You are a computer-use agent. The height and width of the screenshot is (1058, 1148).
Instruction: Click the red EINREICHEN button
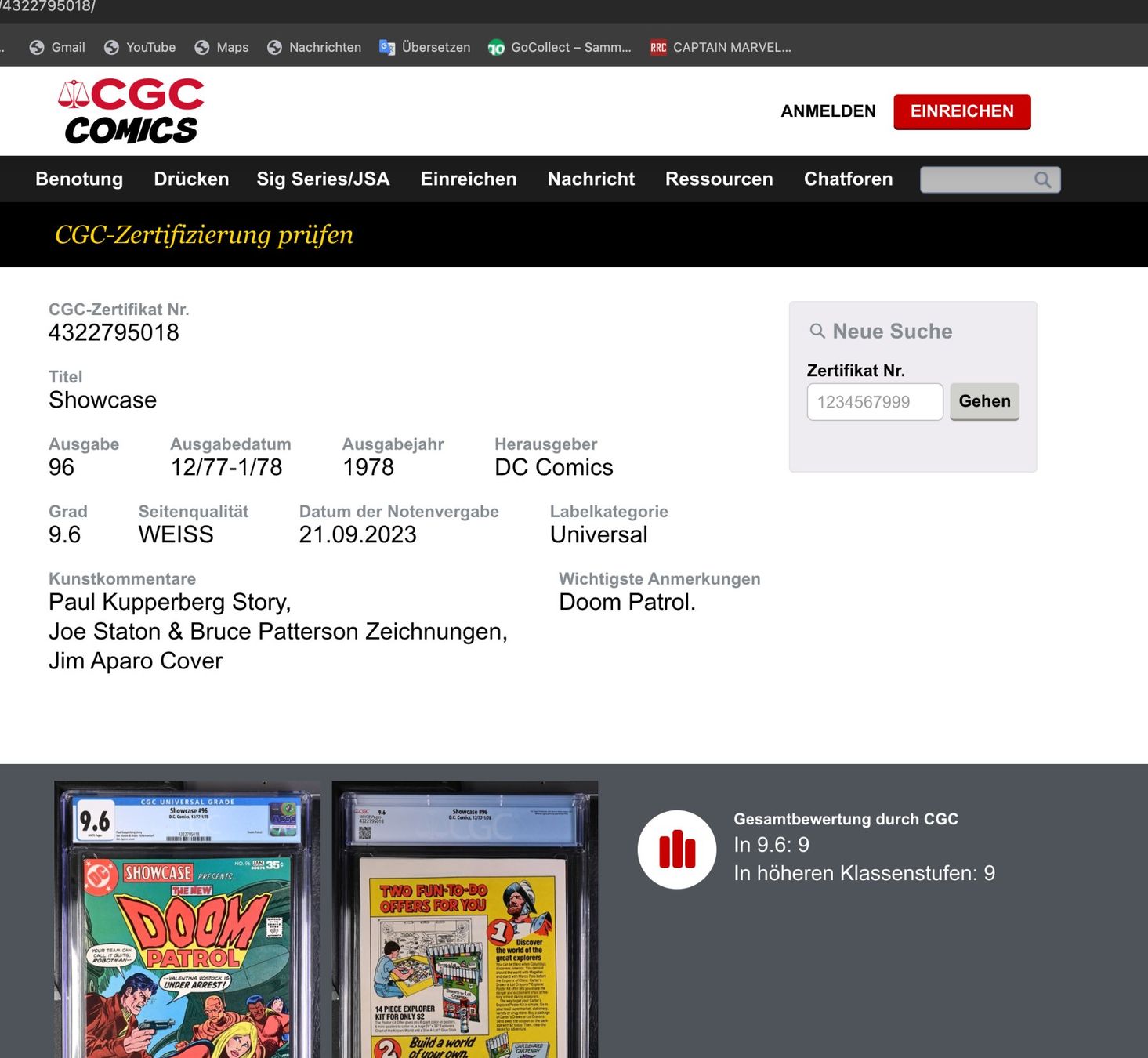tap(962, 111)
